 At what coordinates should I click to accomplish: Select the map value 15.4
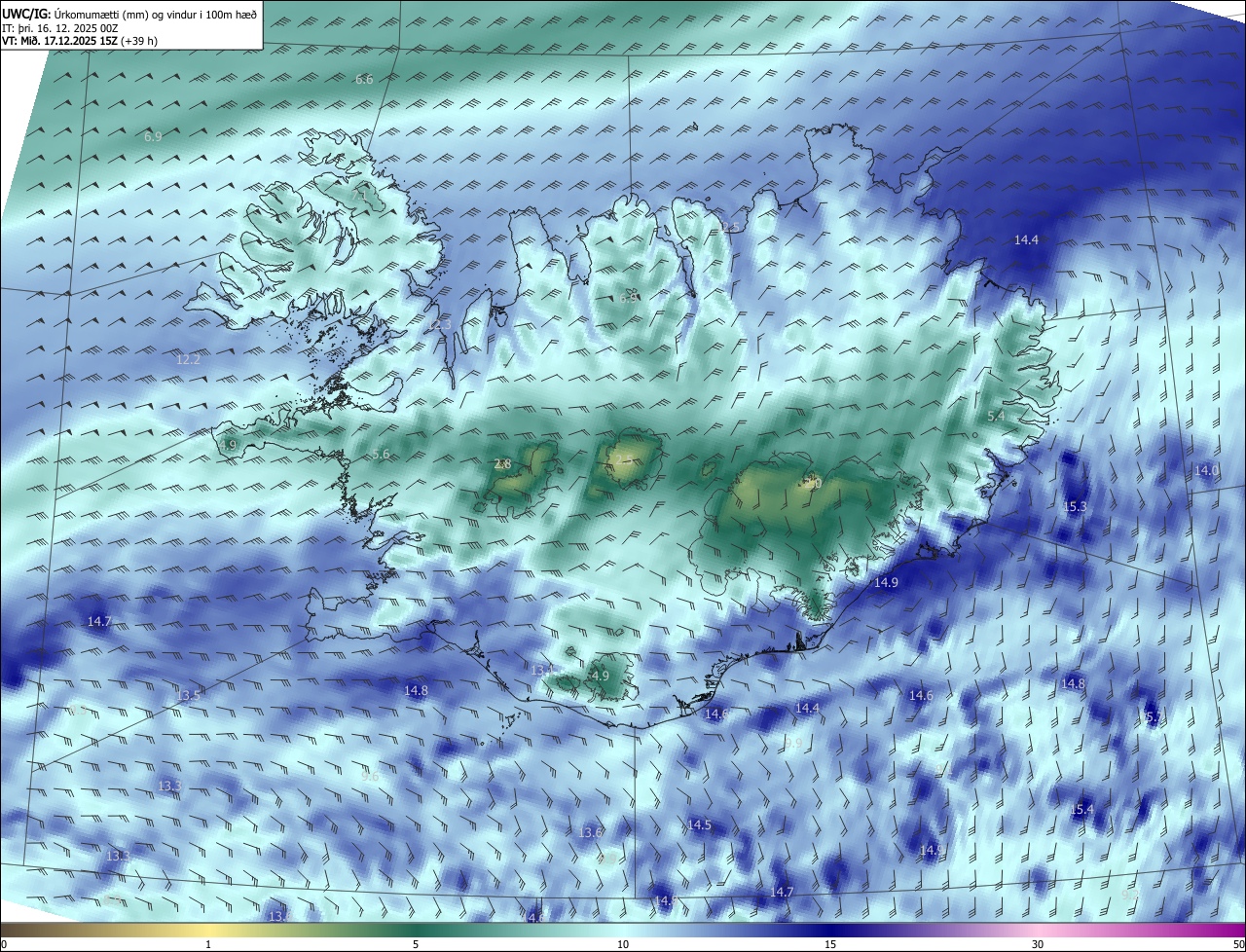pyautogui.click(x=1081, y=810)
